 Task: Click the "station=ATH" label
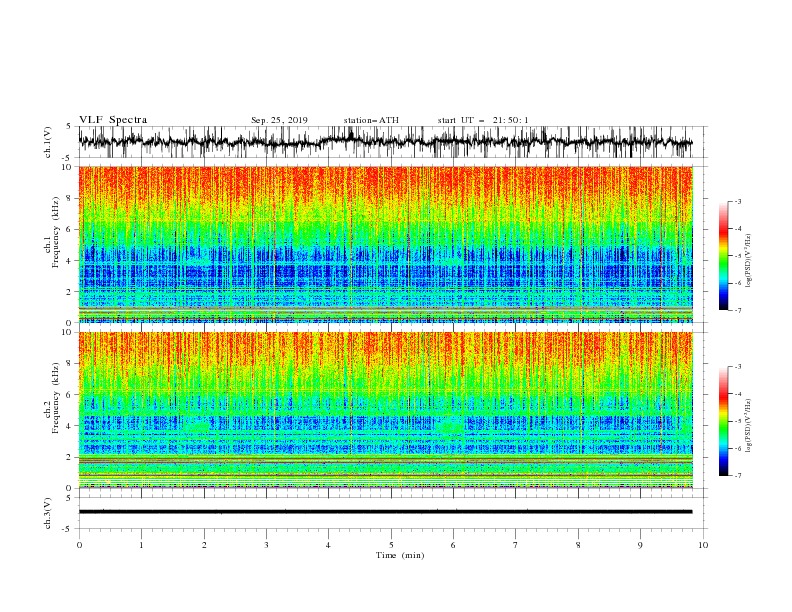click(x=371, y=120)
